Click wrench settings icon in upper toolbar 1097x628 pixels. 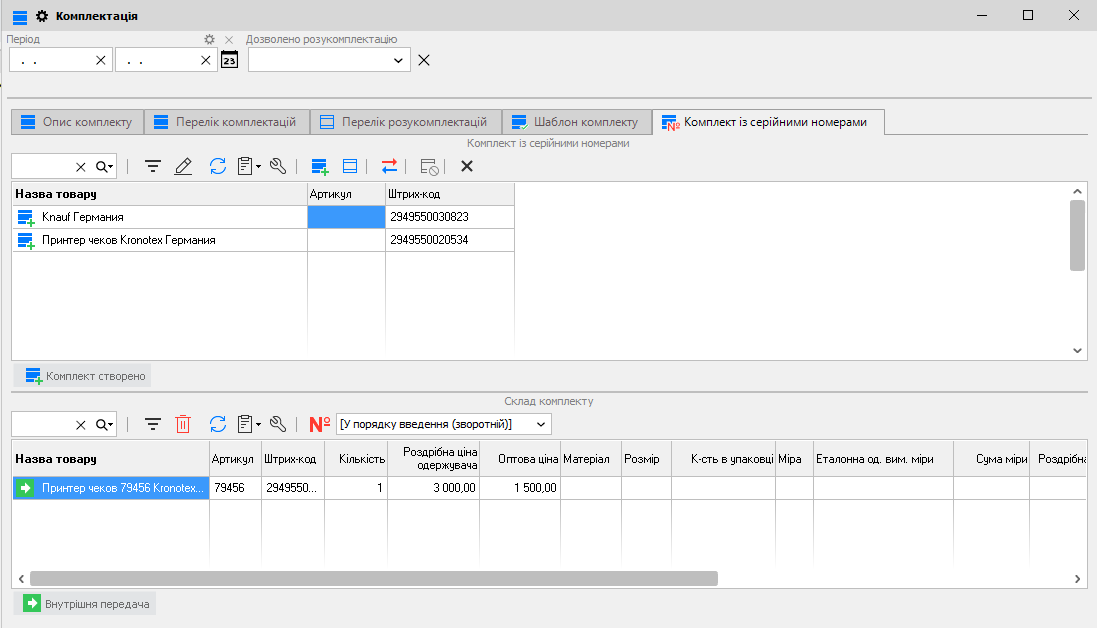tap(278, 167)
